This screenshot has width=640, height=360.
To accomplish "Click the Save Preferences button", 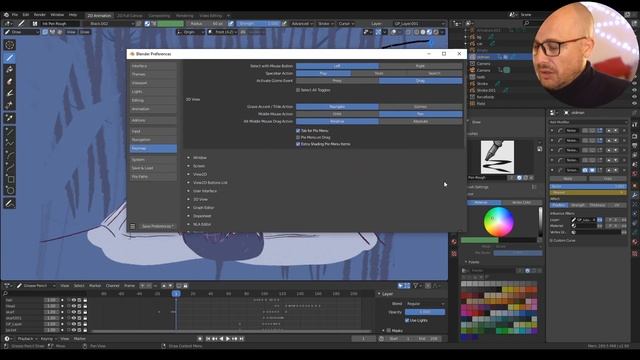I will pyautogui.click(x=158, y=226).
